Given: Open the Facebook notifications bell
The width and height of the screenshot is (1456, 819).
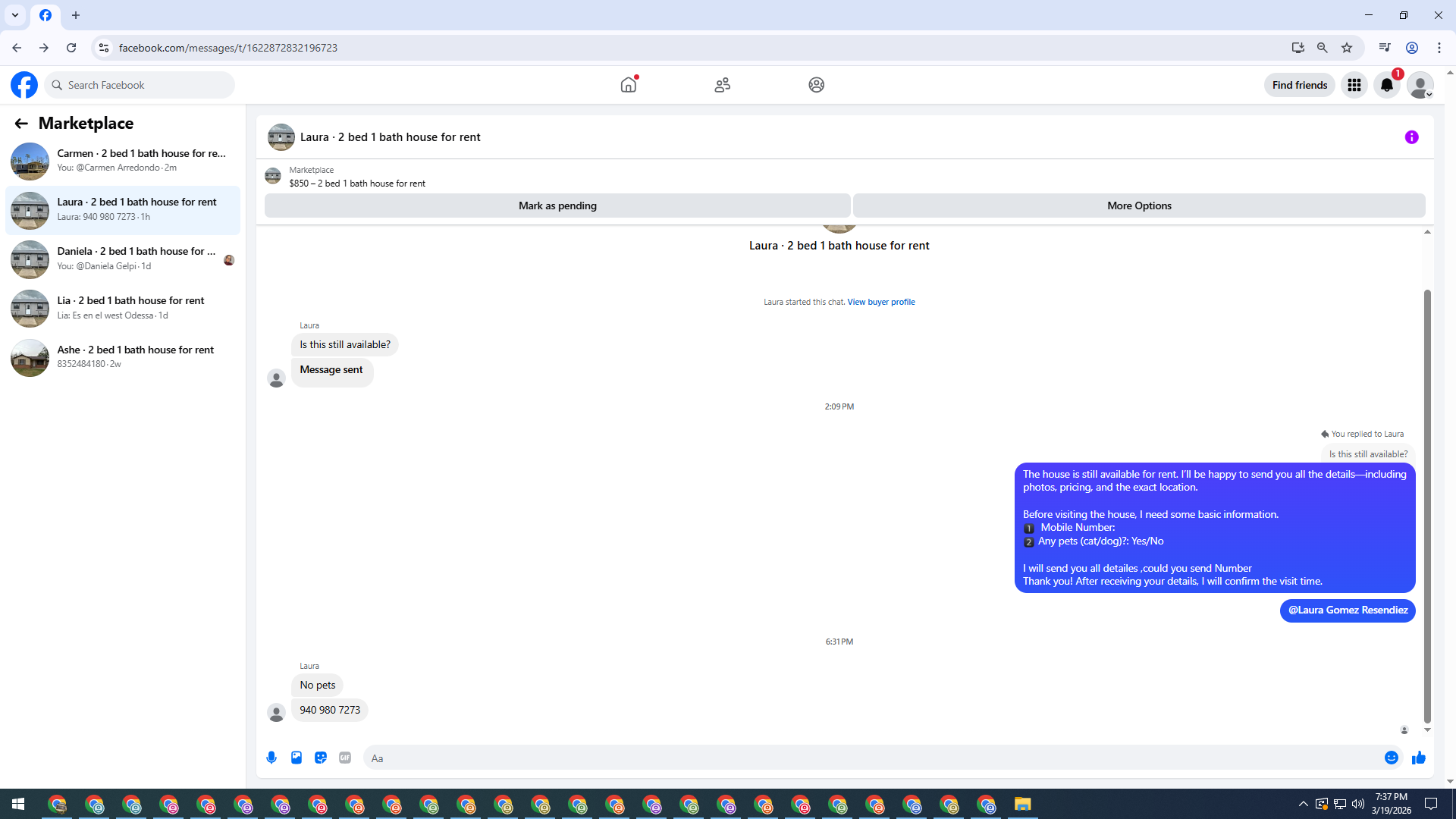Looking at the screenshot, I should pyautogui.click(x=1386, y=85).
